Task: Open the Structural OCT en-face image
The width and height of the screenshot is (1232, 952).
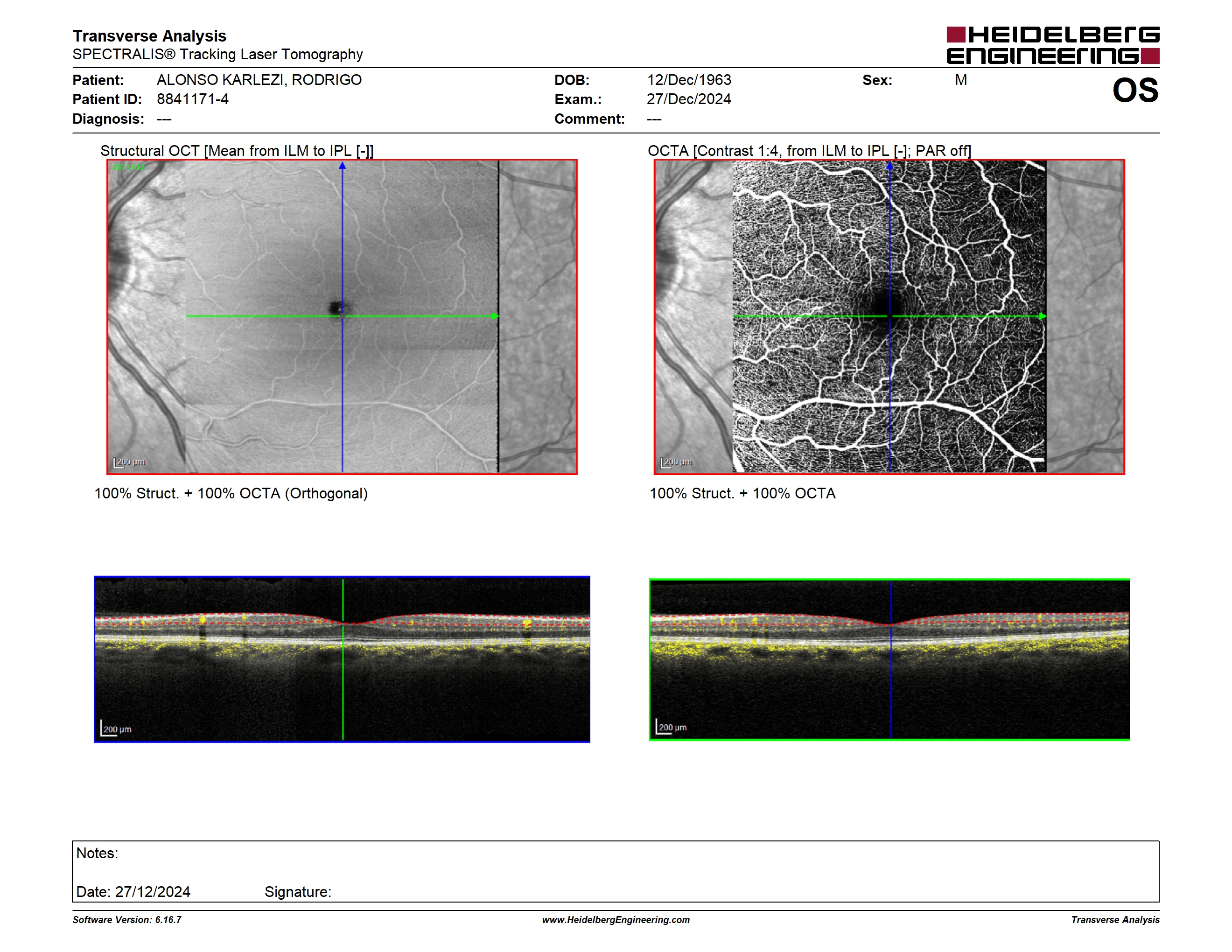Action: point(342,316)
